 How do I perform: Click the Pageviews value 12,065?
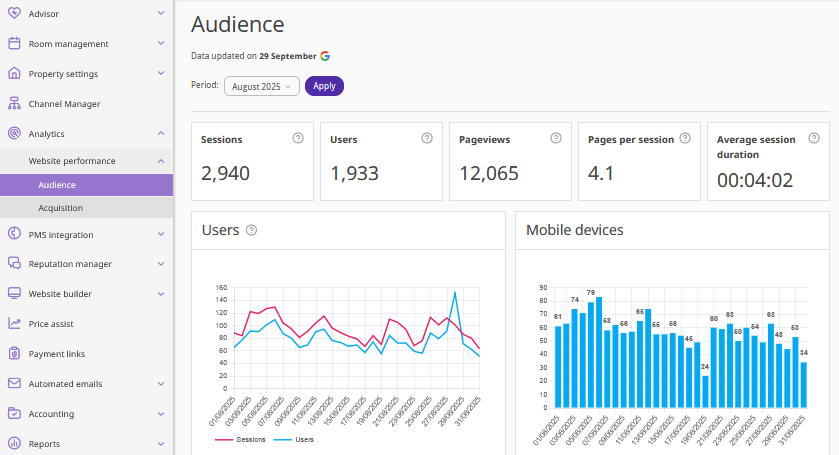489,173
